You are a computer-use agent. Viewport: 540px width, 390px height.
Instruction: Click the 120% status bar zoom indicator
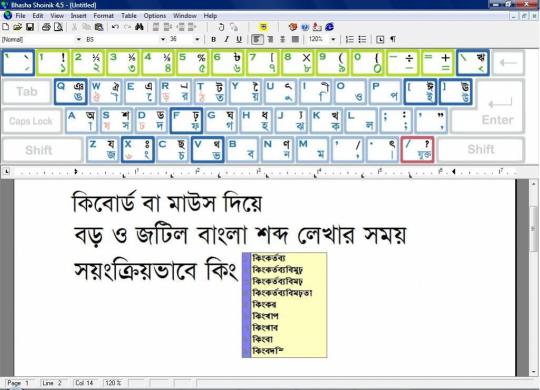click(113, 383)
